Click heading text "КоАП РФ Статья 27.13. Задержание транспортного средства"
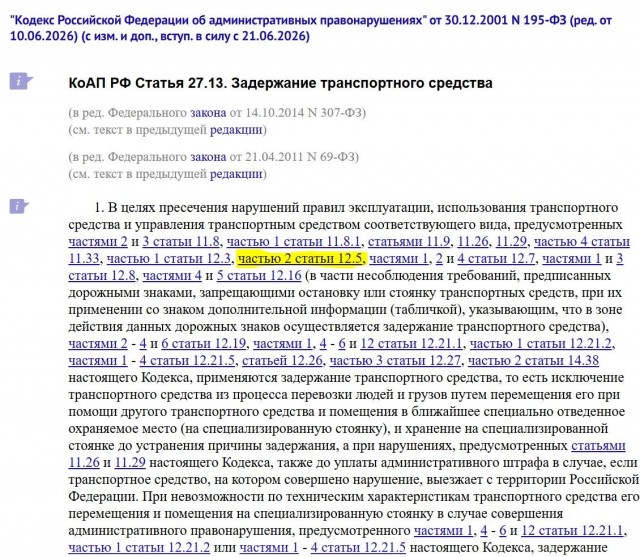The image size is (640, 557). (x=280, y=83)
